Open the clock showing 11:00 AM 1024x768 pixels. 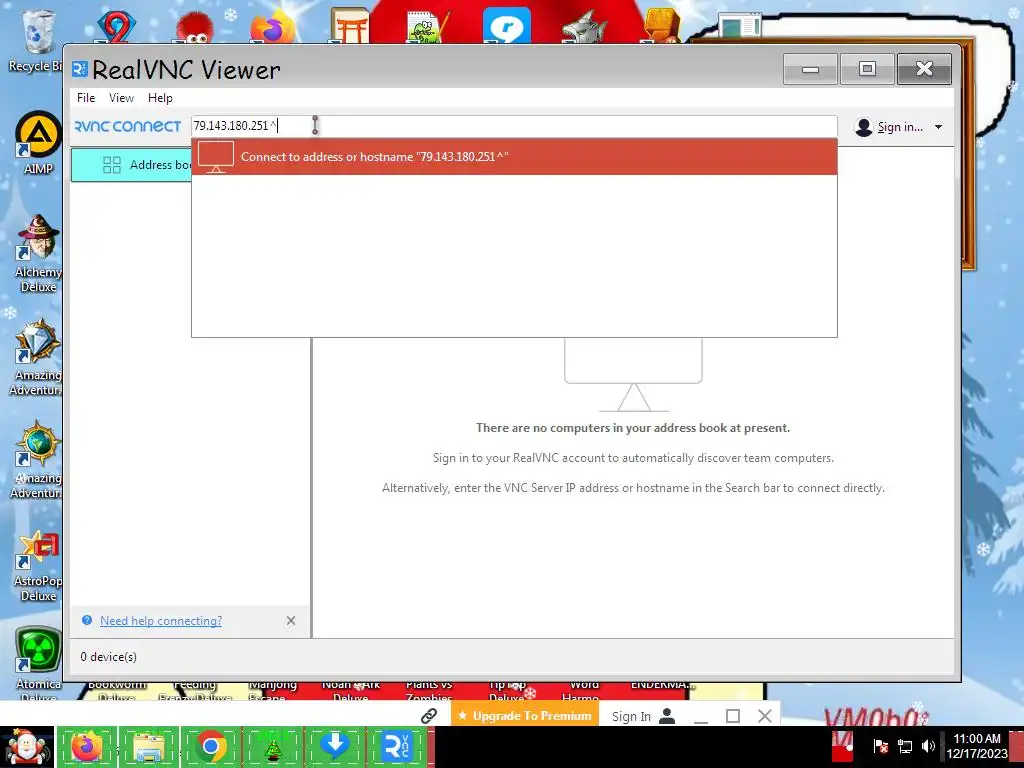point(977,746)
